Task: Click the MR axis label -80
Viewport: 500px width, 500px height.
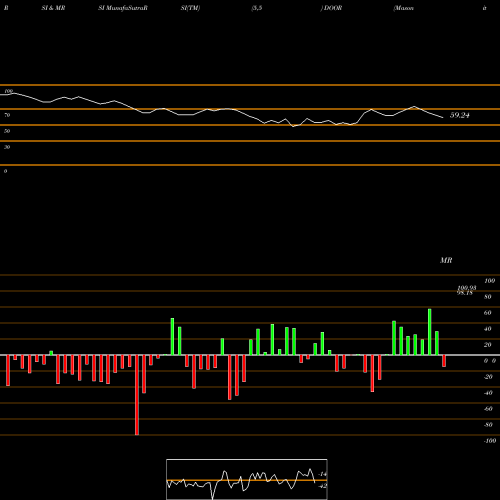Action: click(488, 425)
